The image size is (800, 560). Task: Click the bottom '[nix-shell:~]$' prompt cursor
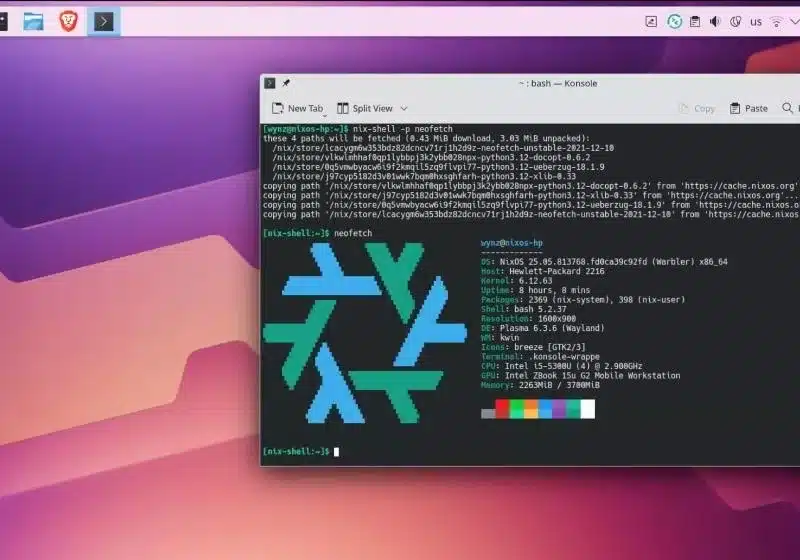[x=336, y=451]
